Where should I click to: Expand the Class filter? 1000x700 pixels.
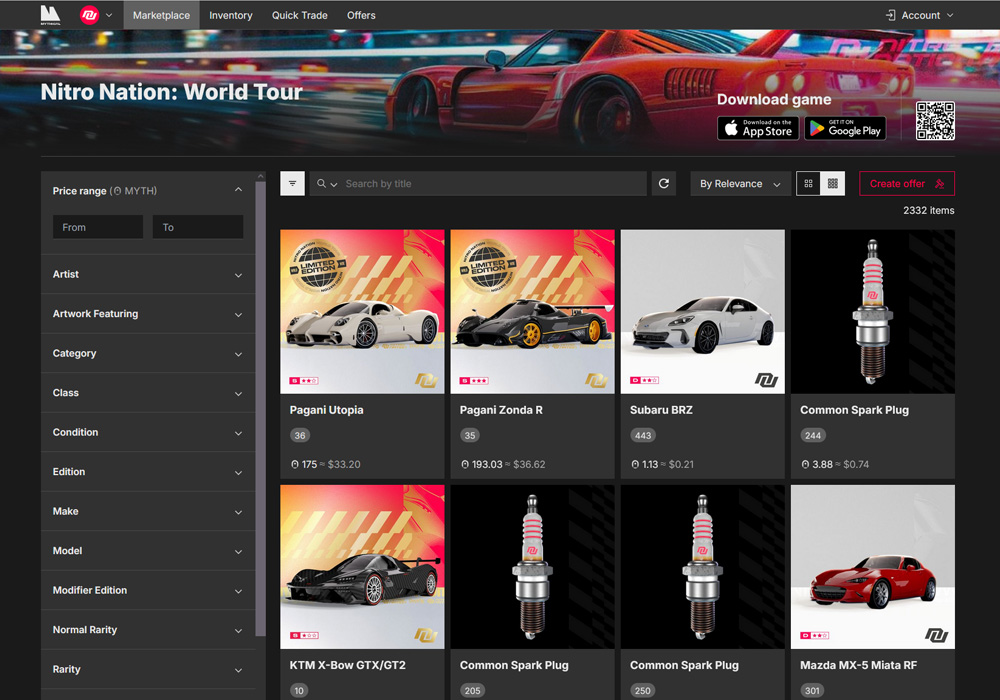coord(148,393)
